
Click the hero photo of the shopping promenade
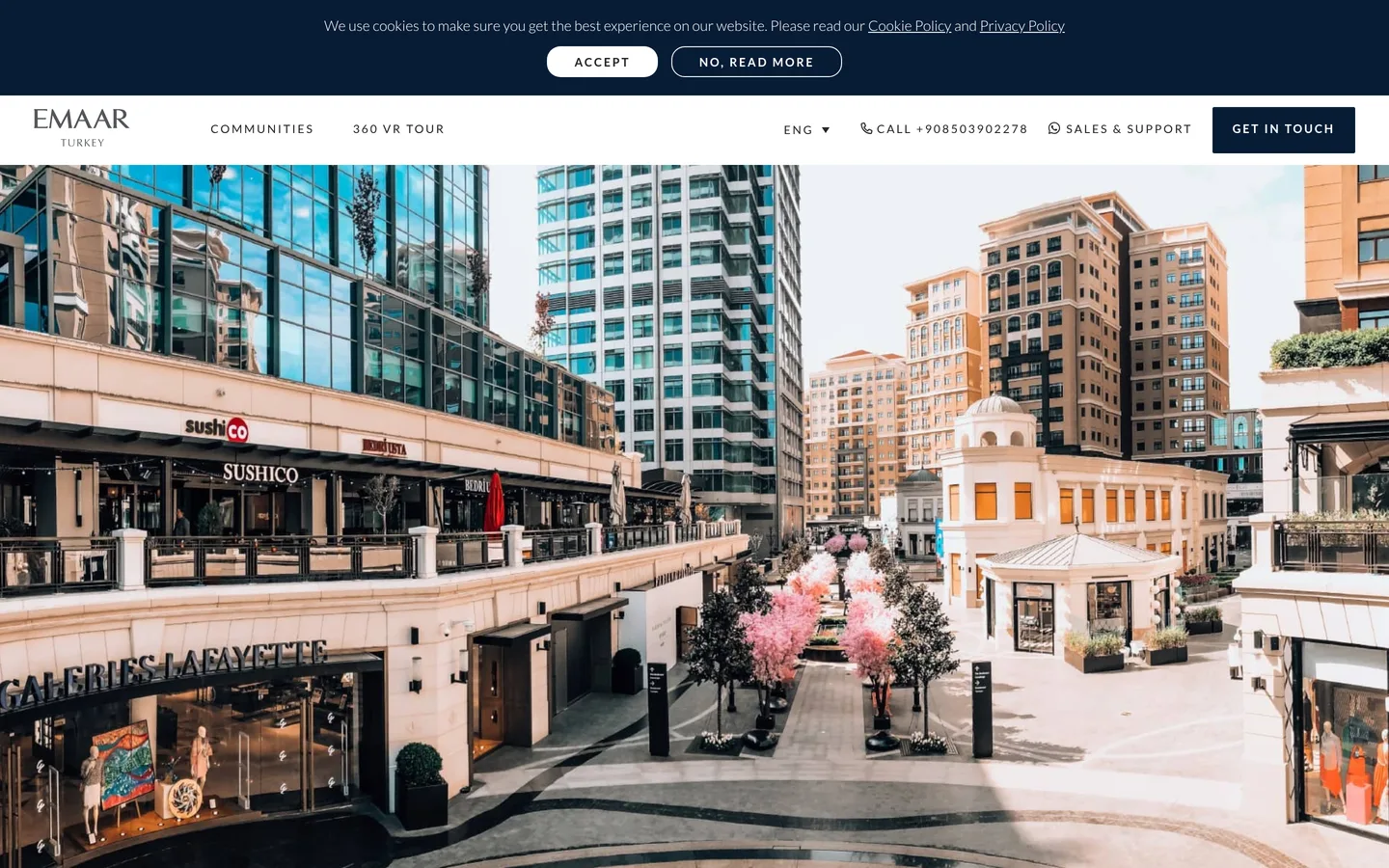click(x=694, y=516)
